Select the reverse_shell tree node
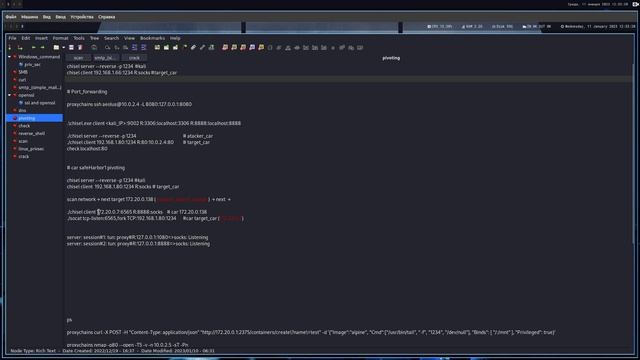The width and height of the screenshot is (640, 360). pyautogui.click(x=31, y=133)
